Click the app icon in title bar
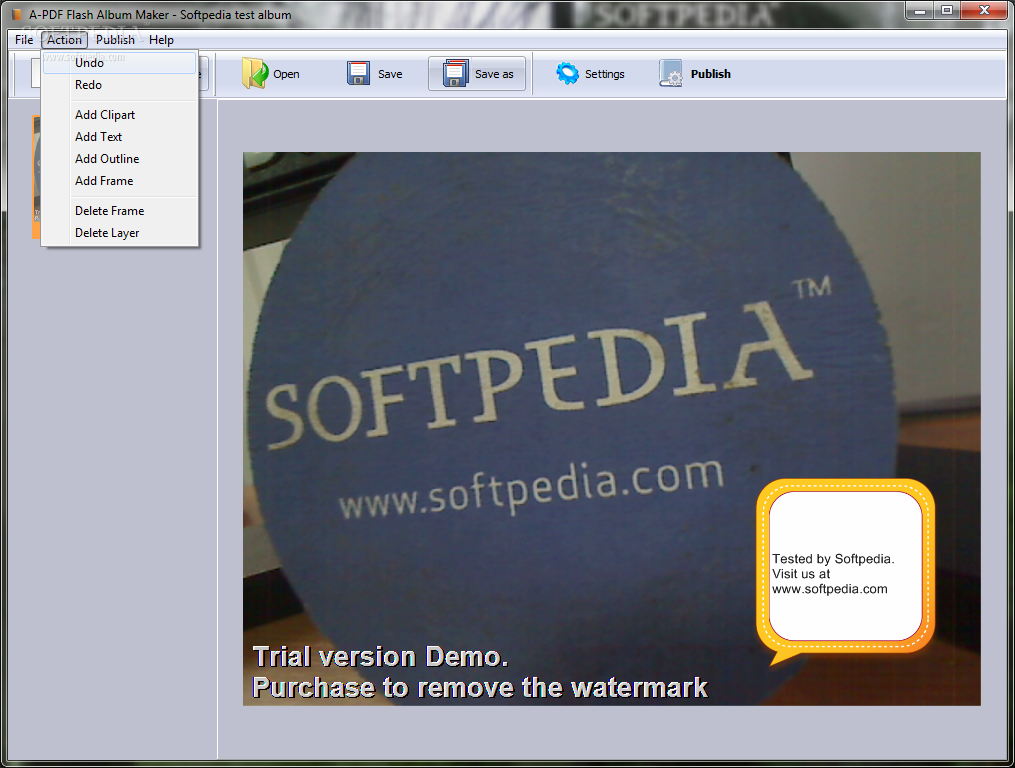The height and width of the screenshot is (768, 1015). tap(17, 14)
